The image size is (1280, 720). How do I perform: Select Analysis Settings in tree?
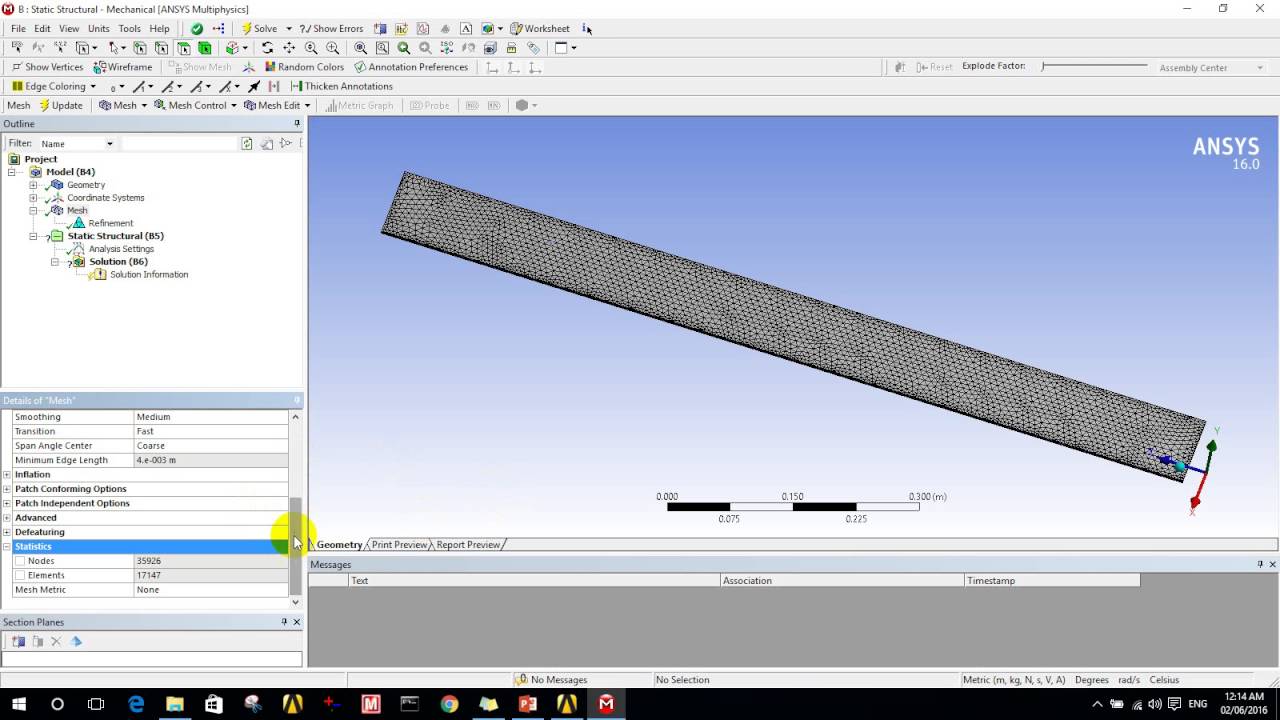[121, 249]
